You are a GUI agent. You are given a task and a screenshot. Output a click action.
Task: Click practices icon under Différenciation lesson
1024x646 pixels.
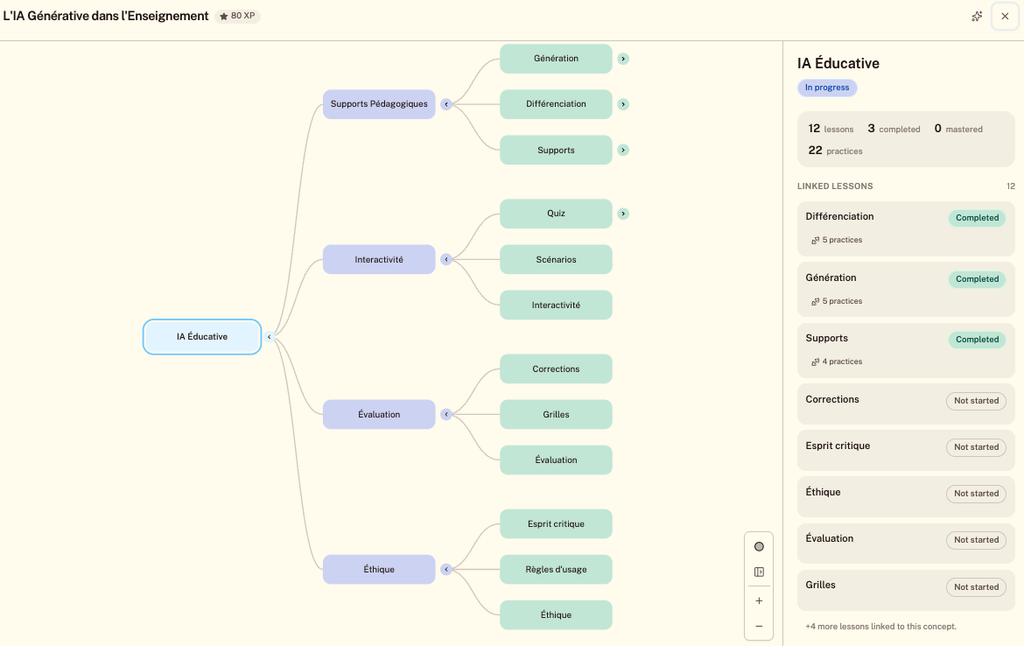point(815,240)
